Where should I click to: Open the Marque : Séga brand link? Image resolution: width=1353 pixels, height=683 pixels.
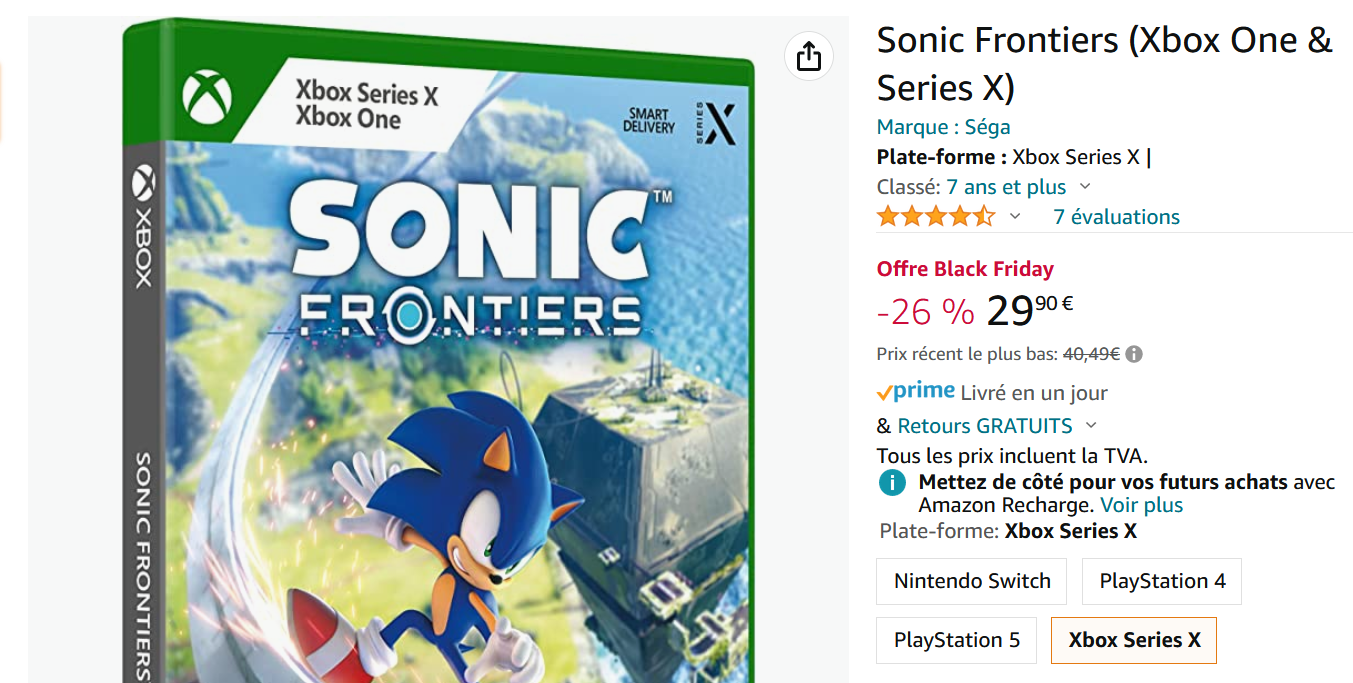pos(943,127)
